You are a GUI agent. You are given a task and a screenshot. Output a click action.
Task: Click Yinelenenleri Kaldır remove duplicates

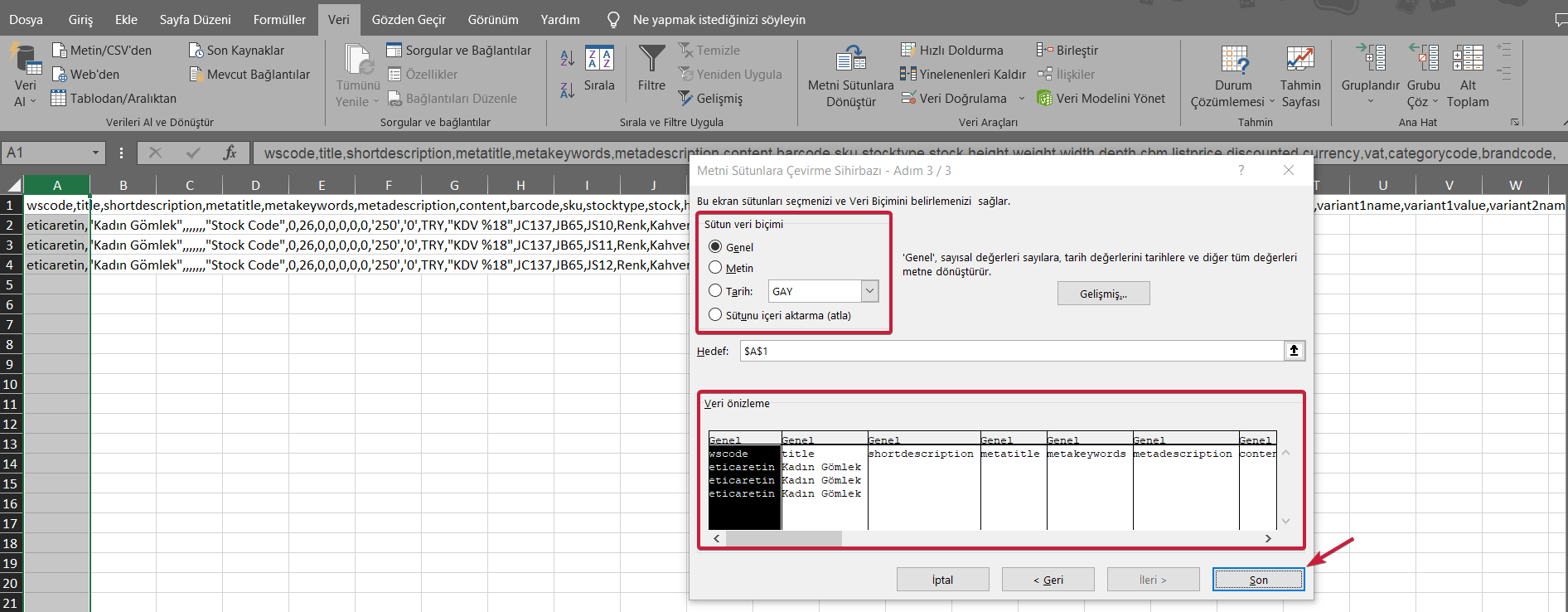coord(963,75)
